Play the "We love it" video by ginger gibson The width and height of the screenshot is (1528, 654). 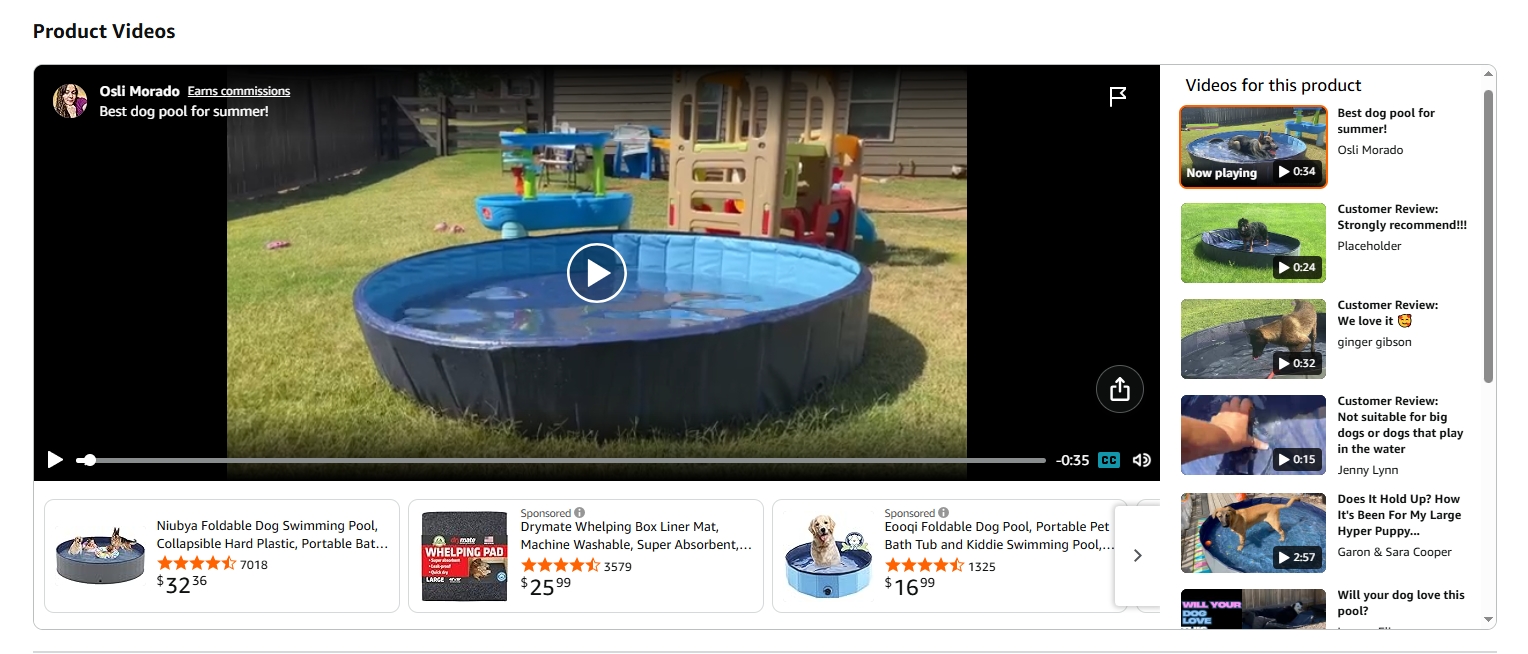pyautogui.click(x=1253, y=339)
